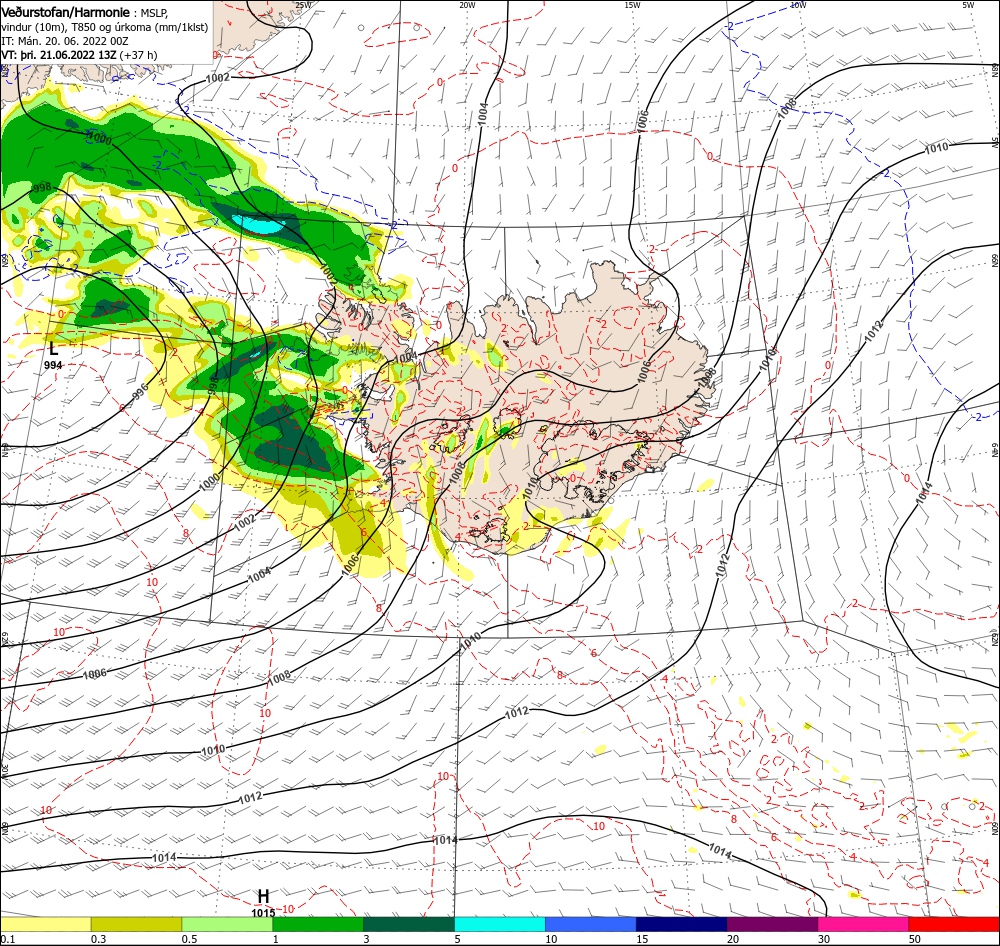Viewport: 1000px width, 946px height.
Task: Click the olive 0.3 precipitation legend swatch
Action: tap(136, 924)
